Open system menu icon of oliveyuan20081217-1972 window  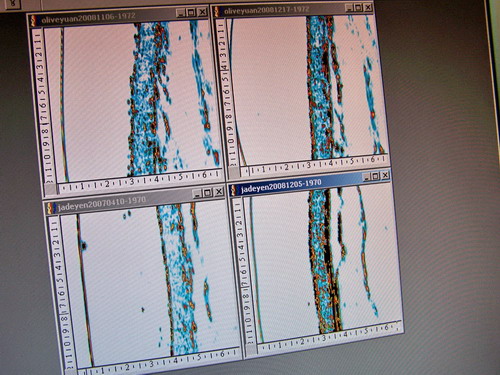pyautogui.click(x=217, y=12)
